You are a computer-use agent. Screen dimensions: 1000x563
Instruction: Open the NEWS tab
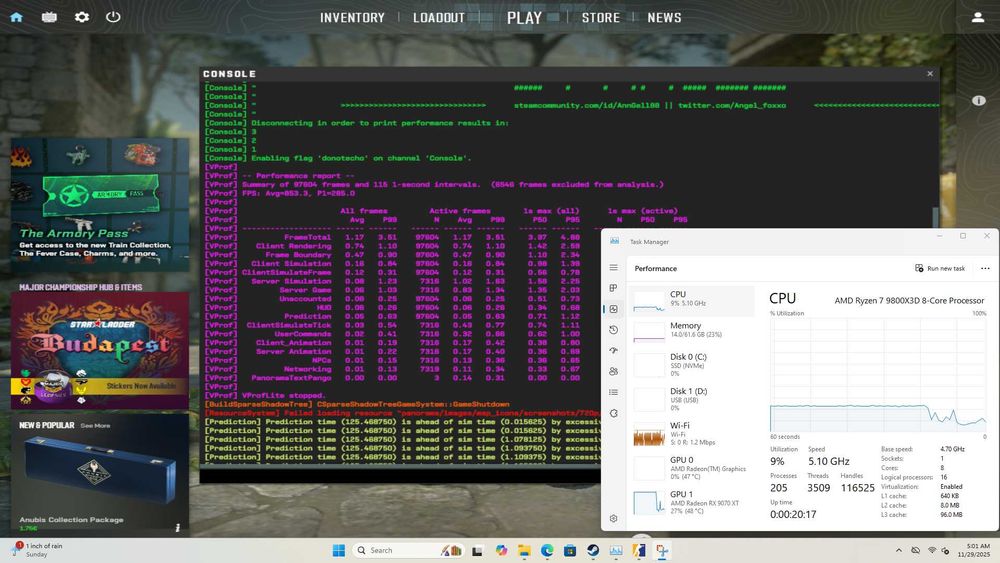point(665,18)
